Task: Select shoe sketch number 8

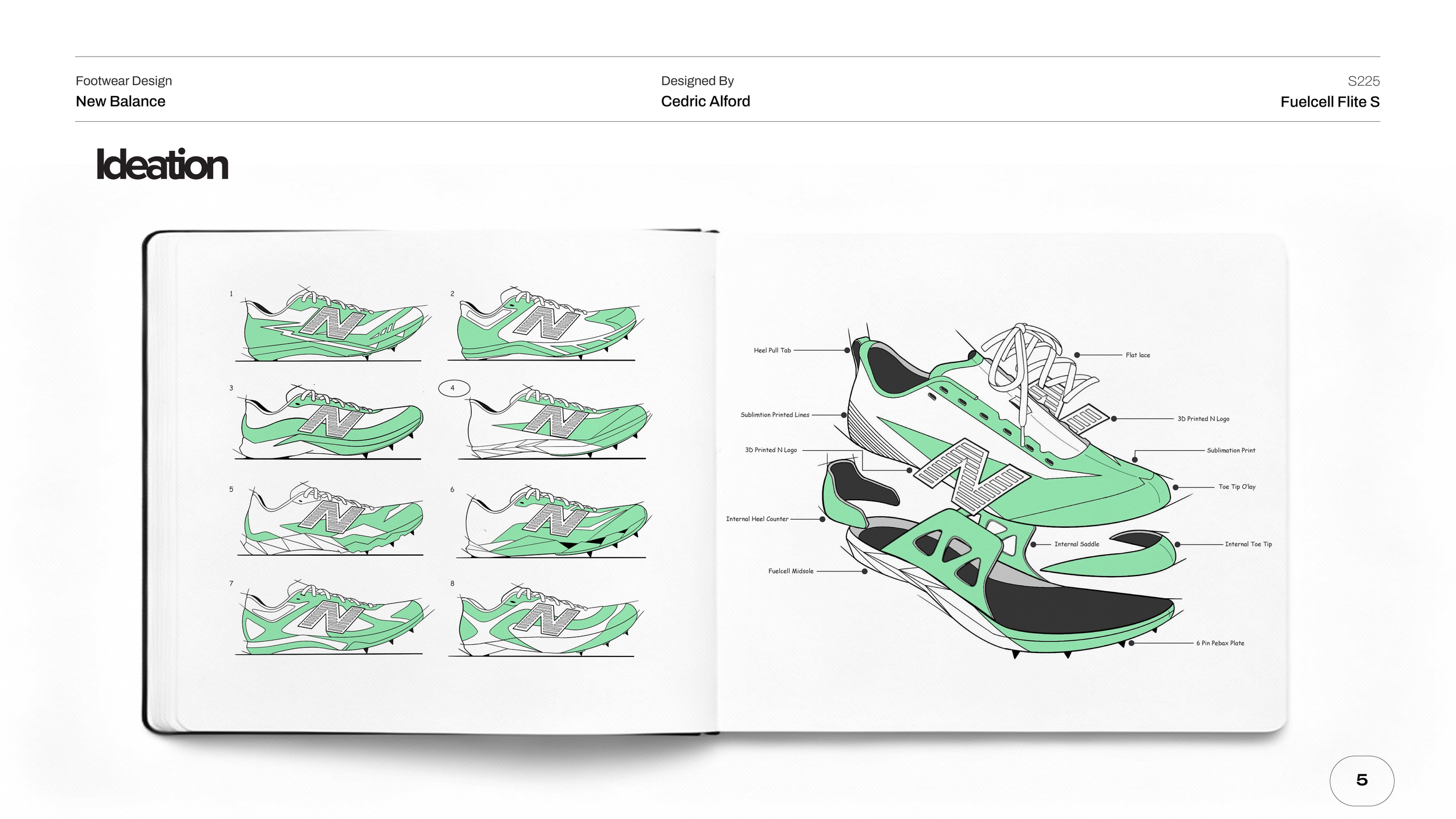Action: pos(547,620)
